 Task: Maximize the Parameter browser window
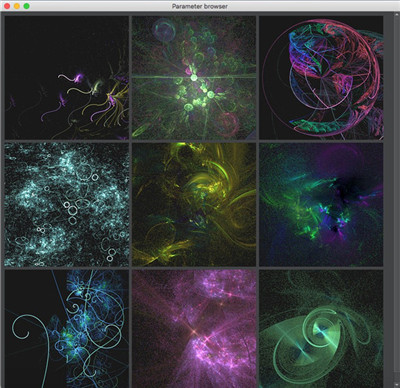(x=26, y=6)
